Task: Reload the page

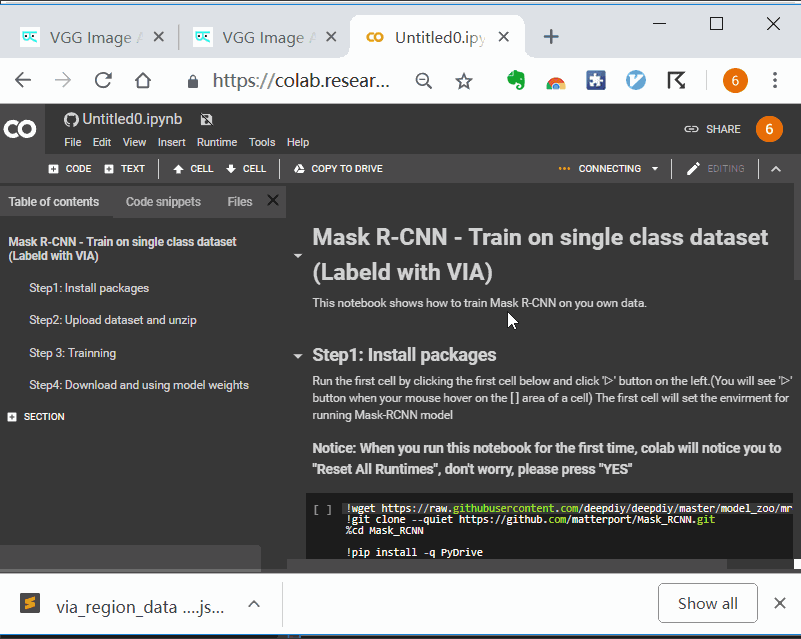Action: (x=103, y=80)
